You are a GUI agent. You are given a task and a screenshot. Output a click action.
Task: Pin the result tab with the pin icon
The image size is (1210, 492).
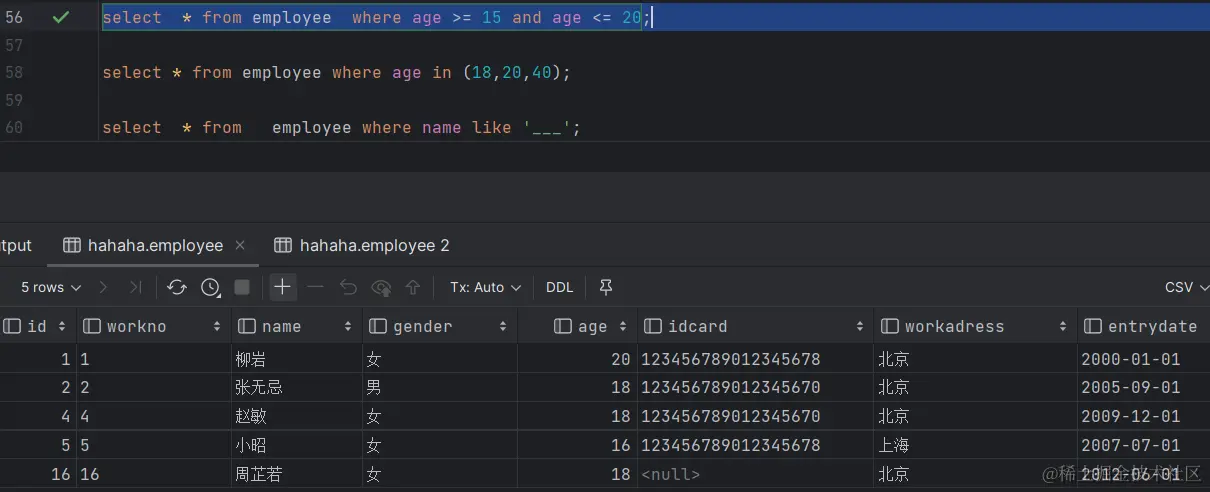[x=605, y=287]
